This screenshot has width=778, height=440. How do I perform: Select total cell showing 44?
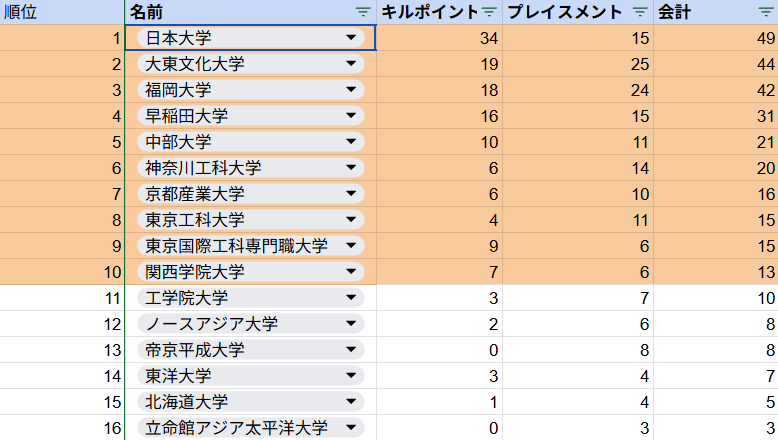pyautogui.click(x=716, y=63)
